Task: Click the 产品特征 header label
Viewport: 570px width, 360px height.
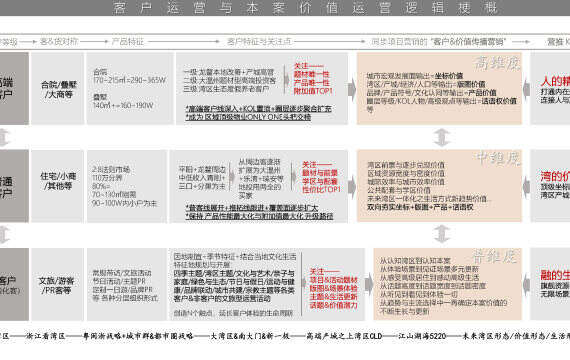Action: pyautogui.click(x=128, y=42)
